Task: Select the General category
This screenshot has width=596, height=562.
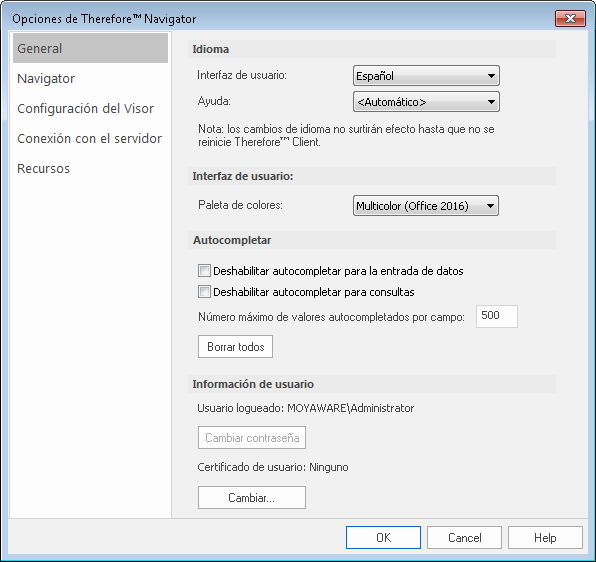Action: coord(90,48)
